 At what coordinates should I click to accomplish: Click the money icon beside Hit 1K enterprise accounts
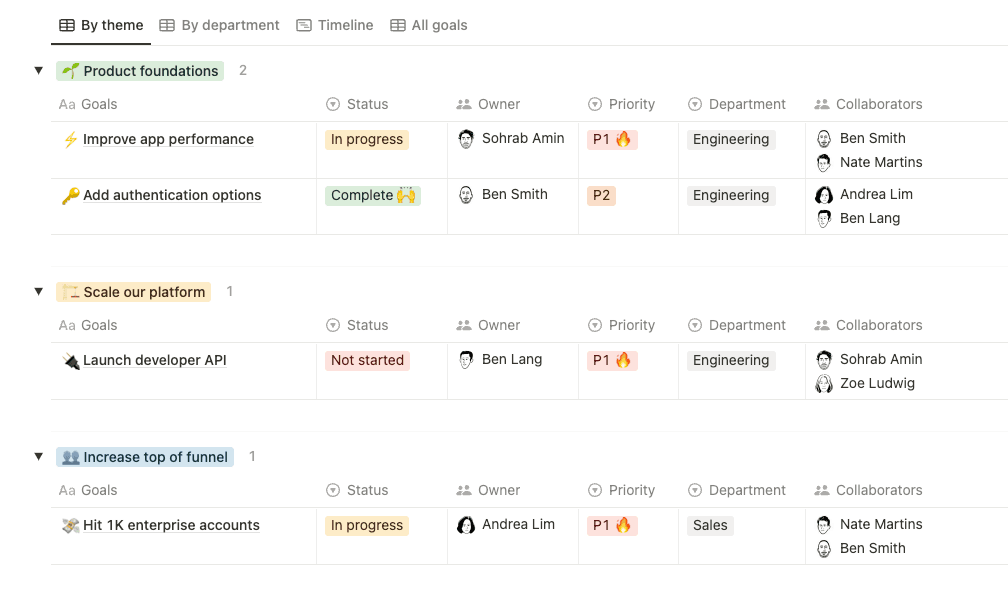70,526
